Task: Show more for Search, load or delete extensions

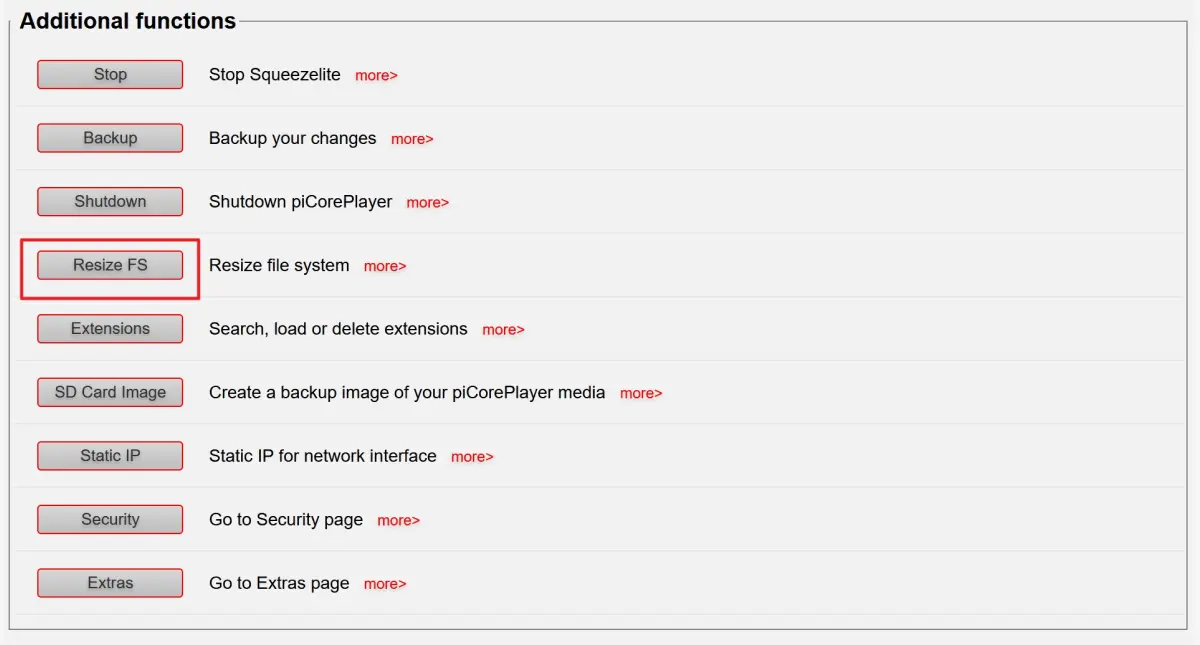Action: [503, 330]
